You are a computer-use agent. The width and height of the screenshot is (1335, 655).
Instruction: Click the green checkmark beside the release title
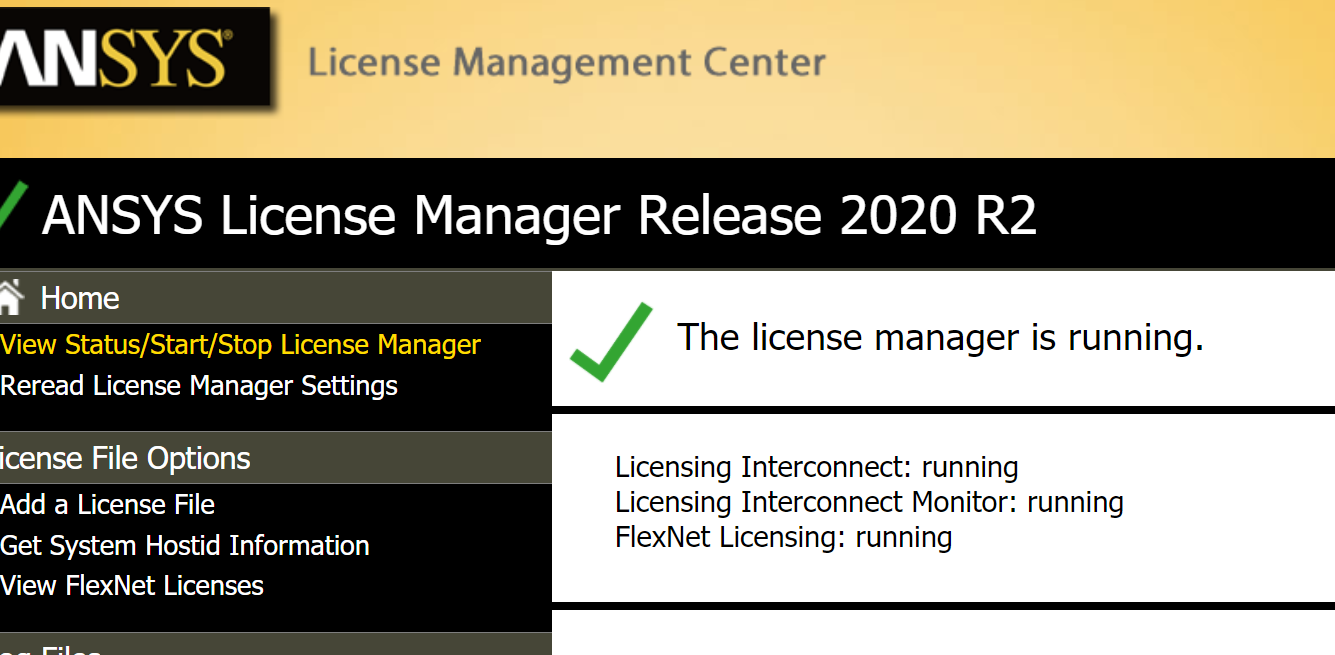[12, 208]
